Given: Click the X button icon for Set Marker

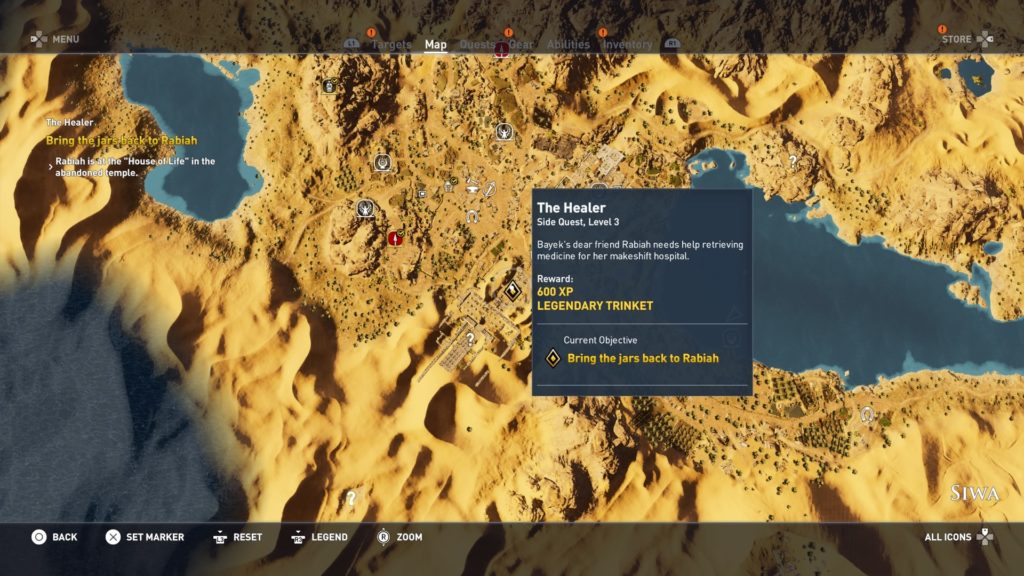Looking at the screenshot, I should pyautogui.click(x=113, y=537).
